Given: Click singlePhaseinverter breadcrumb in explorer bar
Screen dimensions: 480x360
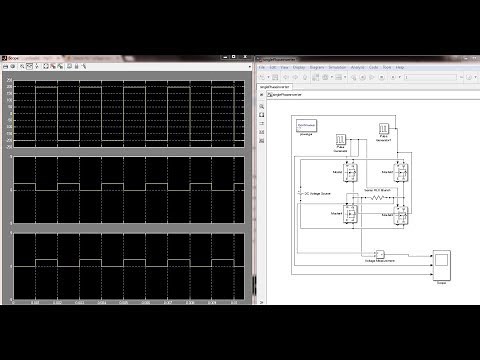Looking at the screenshot, I should pyautogui.click(x=287, y=95).
